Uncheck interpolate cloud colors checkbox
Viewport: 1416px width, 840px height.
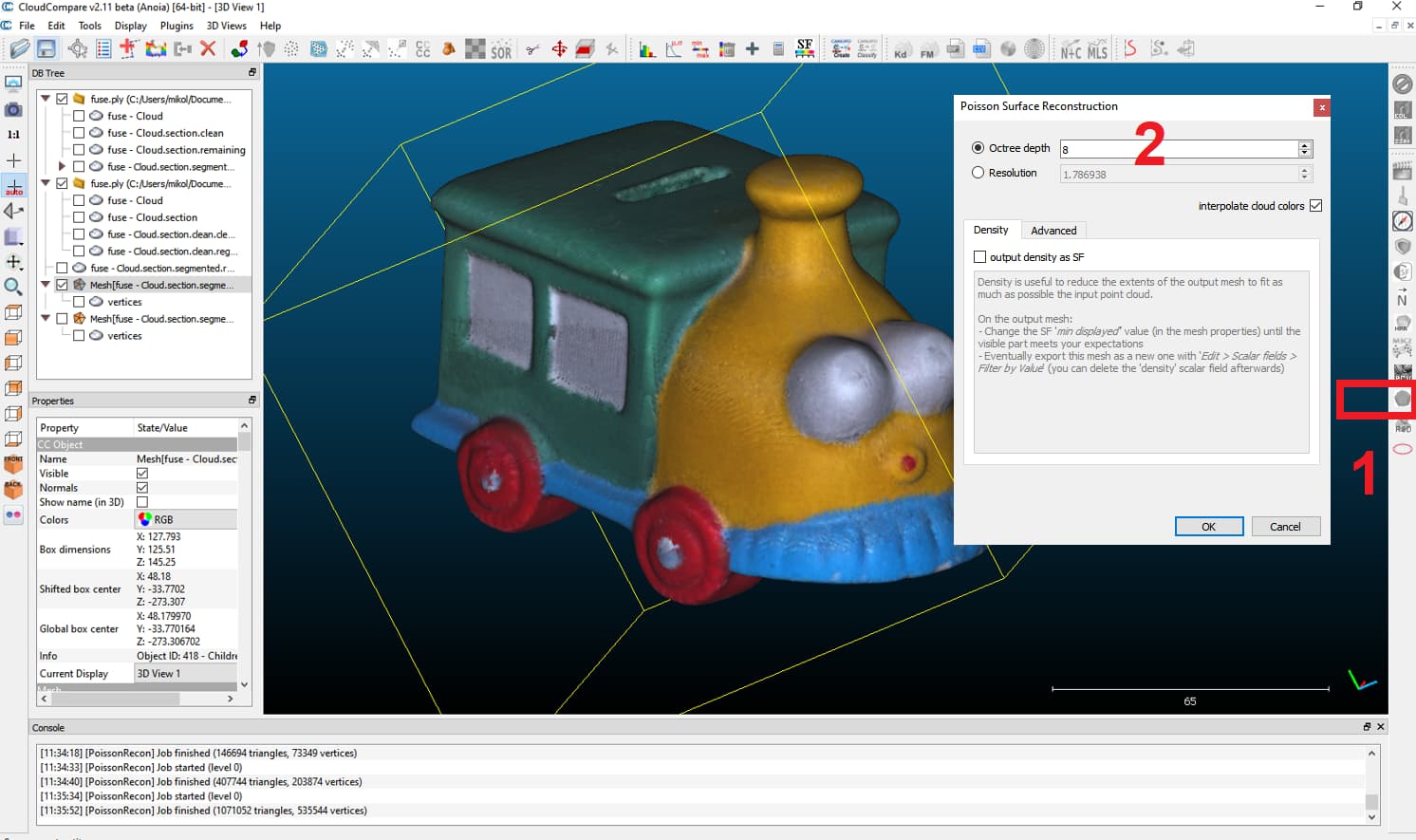(x=1315, y=206)
